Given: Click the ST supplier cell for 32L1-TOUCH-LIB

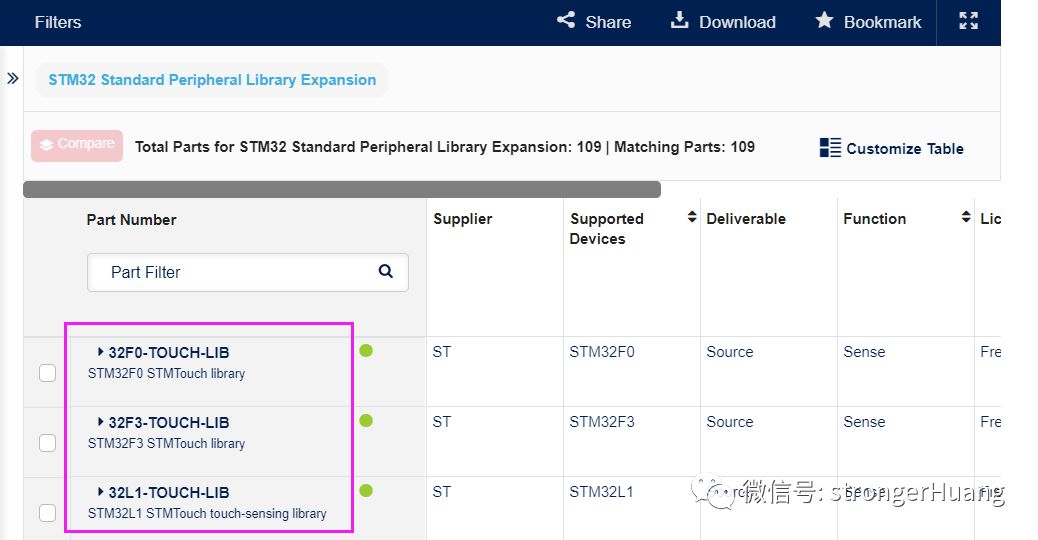Looking at the screenshot, I should click(442, 492).
